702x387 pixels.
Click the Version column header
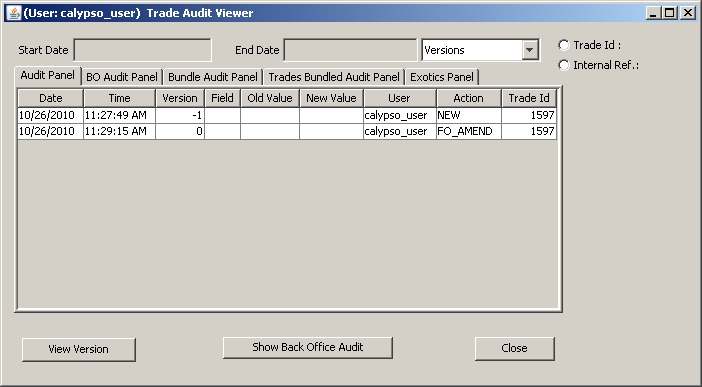click(180, 98)
